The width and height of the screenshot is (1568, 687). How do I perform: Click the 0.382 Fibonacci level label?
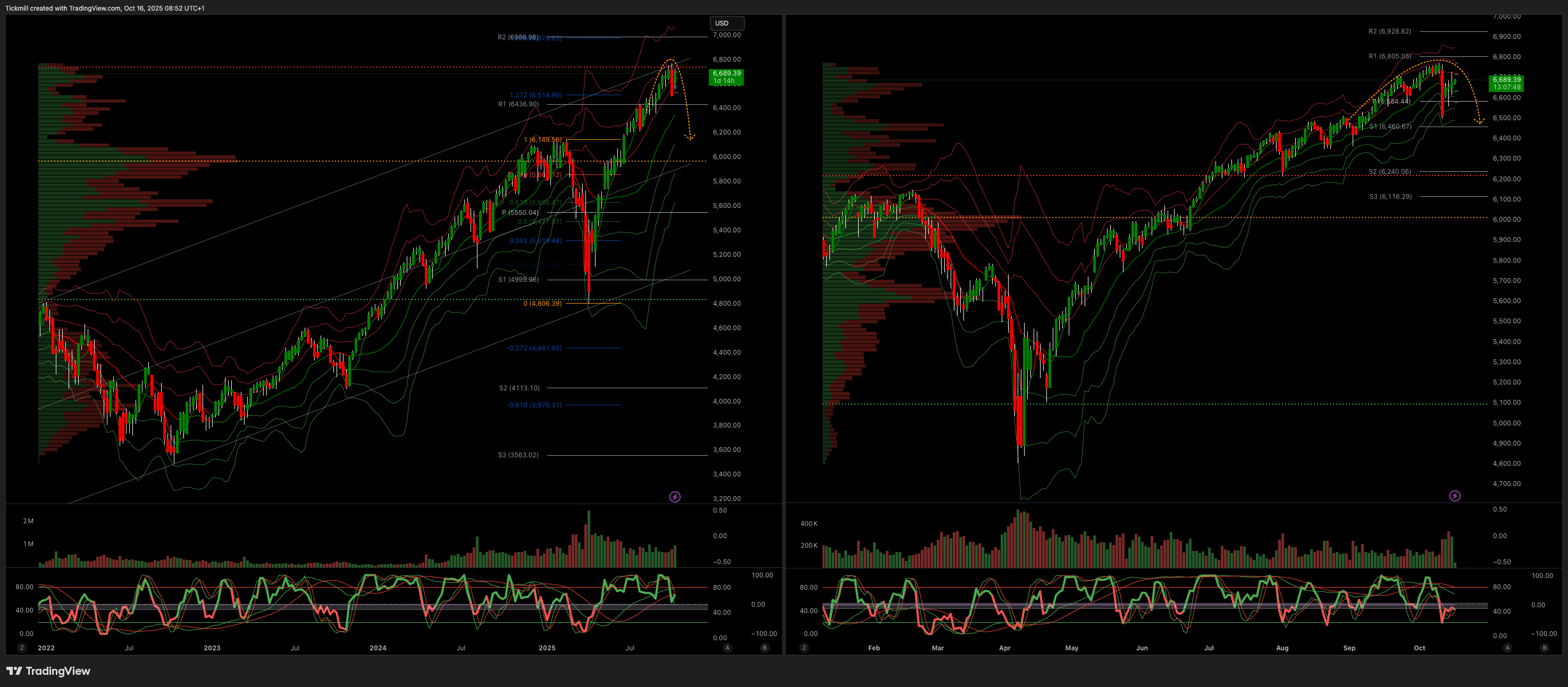click(x=535, y=240)
